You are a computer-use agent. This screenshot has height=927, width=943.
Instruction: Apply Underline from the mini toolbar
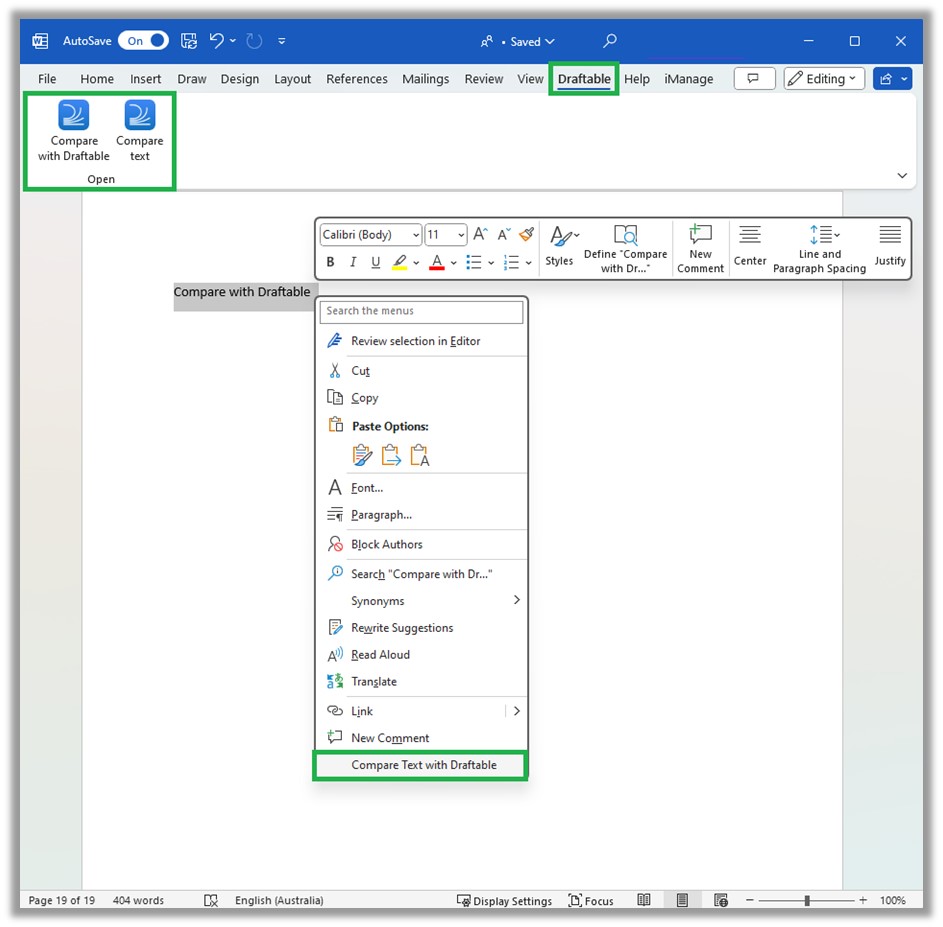coord(375,262)
